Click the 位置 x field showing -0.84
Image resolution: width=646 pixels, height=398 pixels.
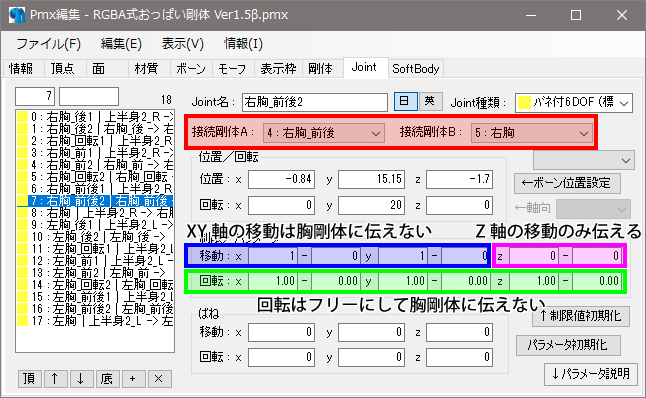(281, 179)
